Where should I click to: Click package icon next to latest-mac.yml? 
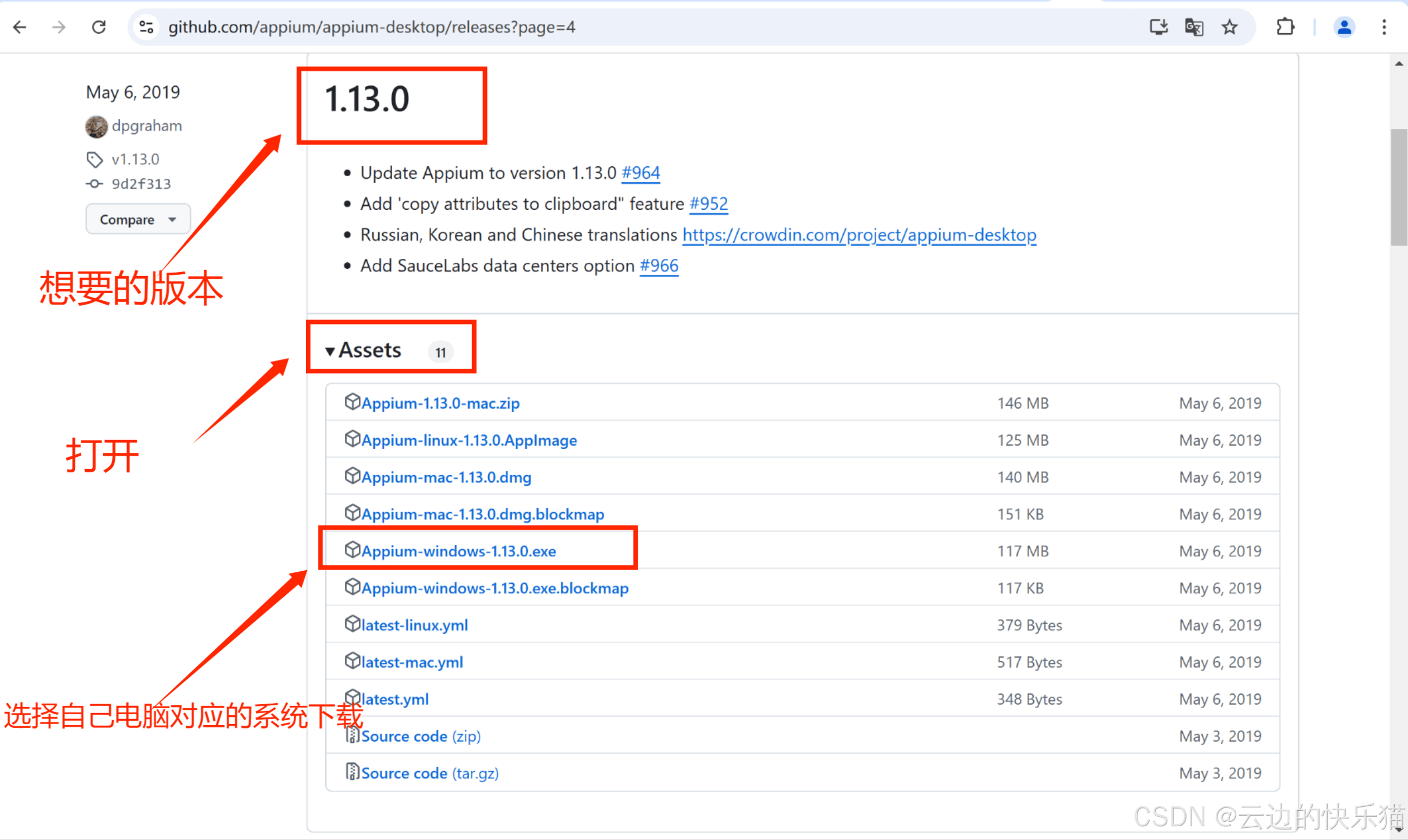pos(352,661)
